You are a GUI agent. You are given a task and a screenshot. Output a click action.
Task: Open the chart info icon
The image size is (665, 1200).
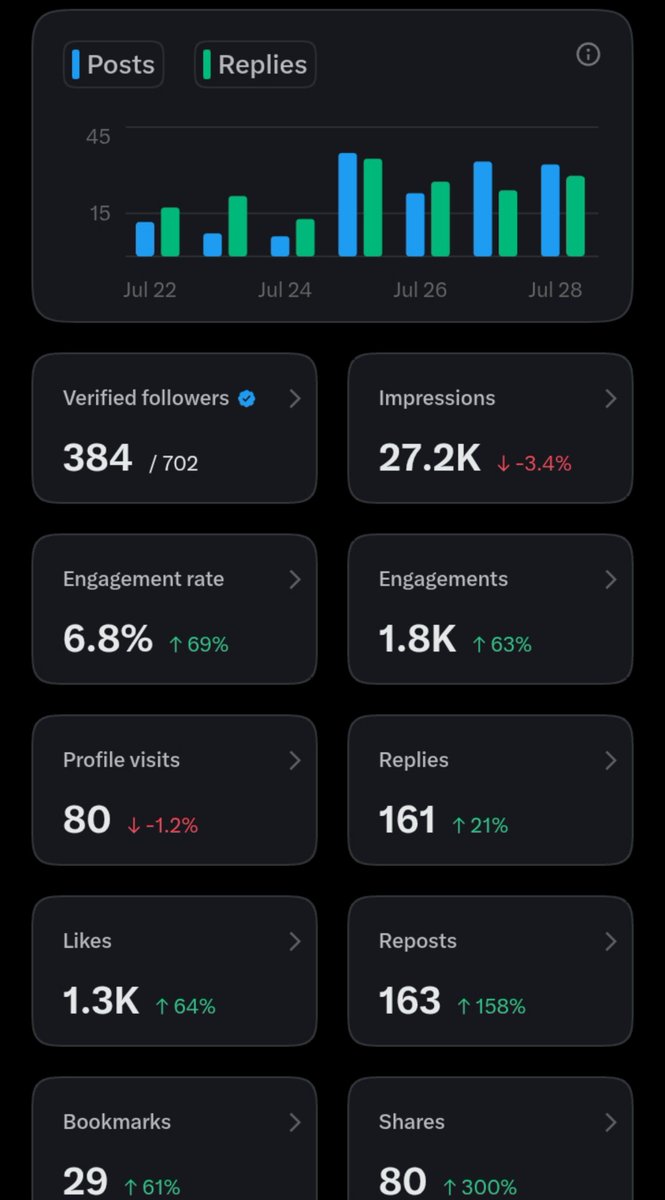[588, 55]
